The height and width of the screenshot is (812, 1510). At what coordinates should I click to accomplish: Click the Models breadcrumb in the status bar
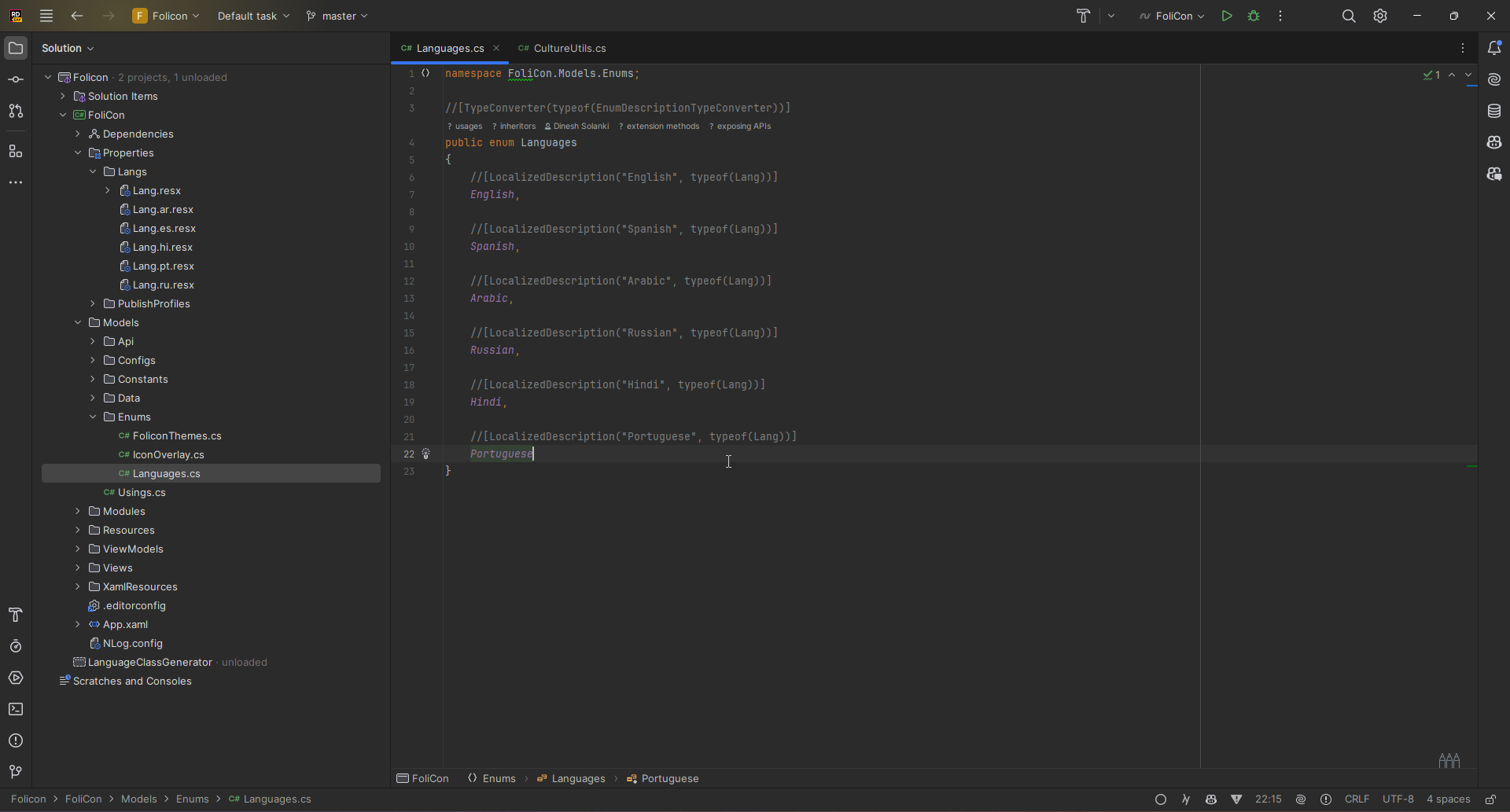pyautogui.click(x=139, y=799)
